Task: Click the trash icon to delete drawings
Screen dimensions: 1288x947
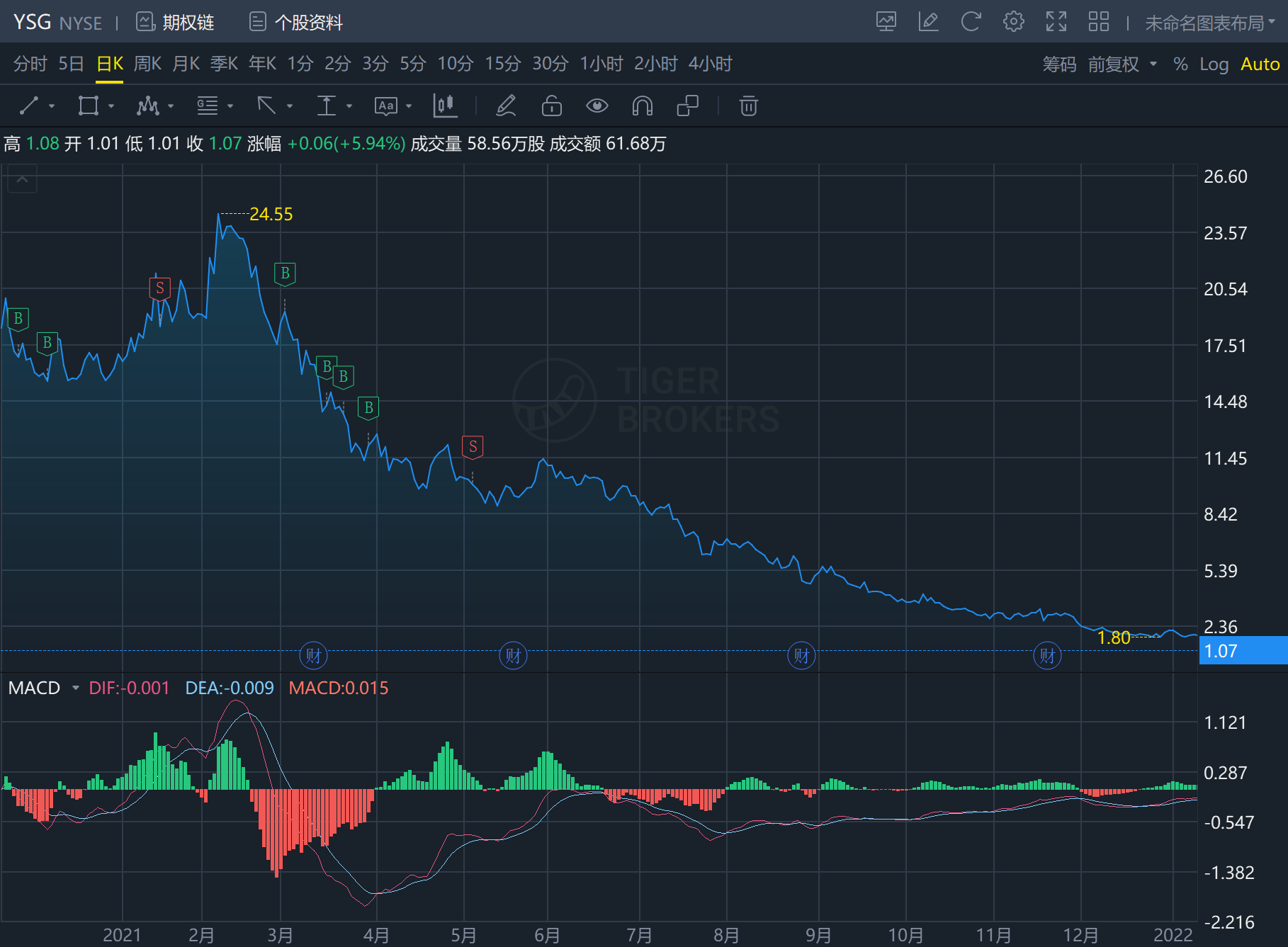Action: point(748,106)
